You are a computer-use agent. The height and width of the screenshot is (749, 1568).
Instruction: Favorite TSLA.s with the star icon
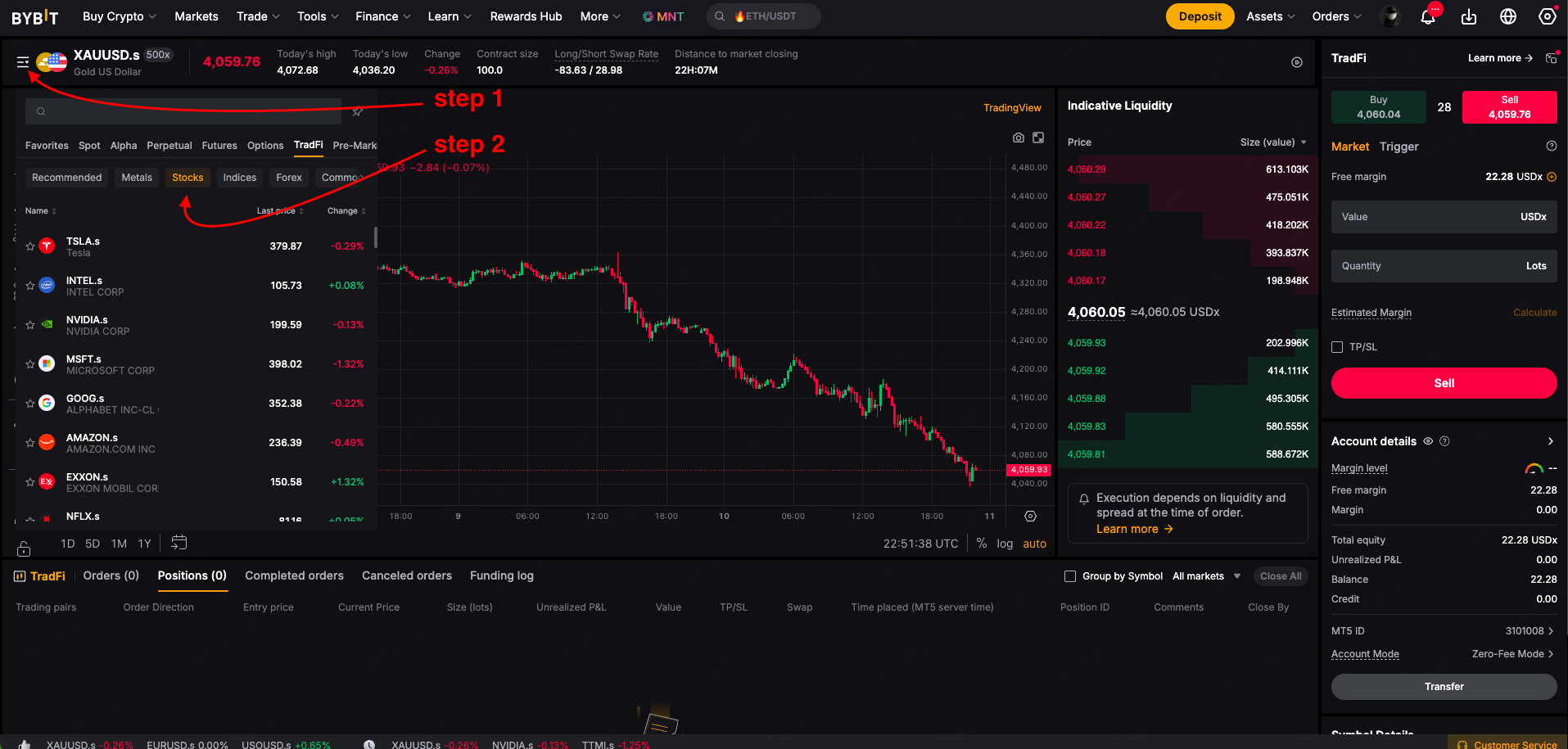tap(30, 246)
